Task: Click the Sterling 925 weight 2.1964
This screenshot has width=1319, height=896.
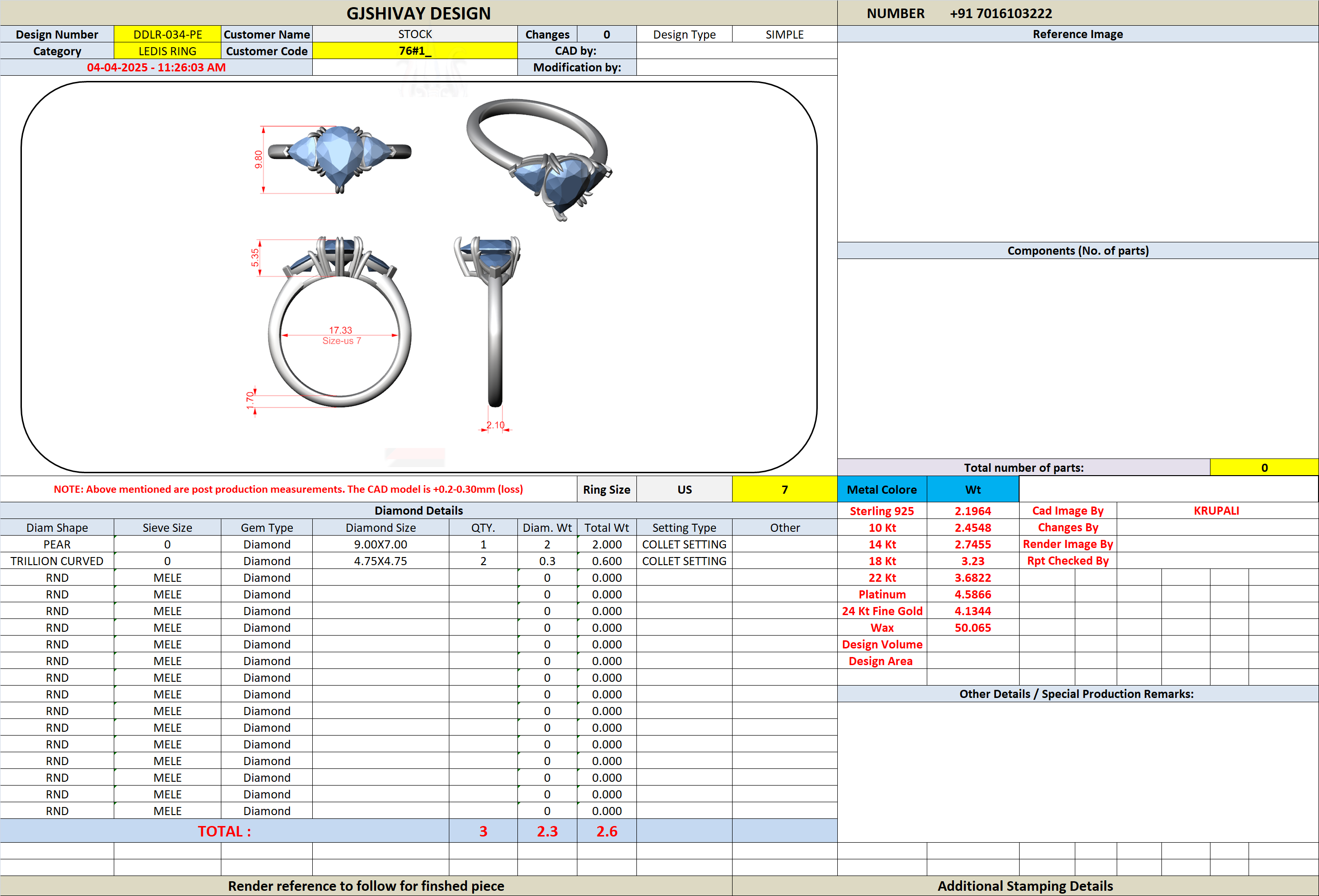Action: (973, 511)
